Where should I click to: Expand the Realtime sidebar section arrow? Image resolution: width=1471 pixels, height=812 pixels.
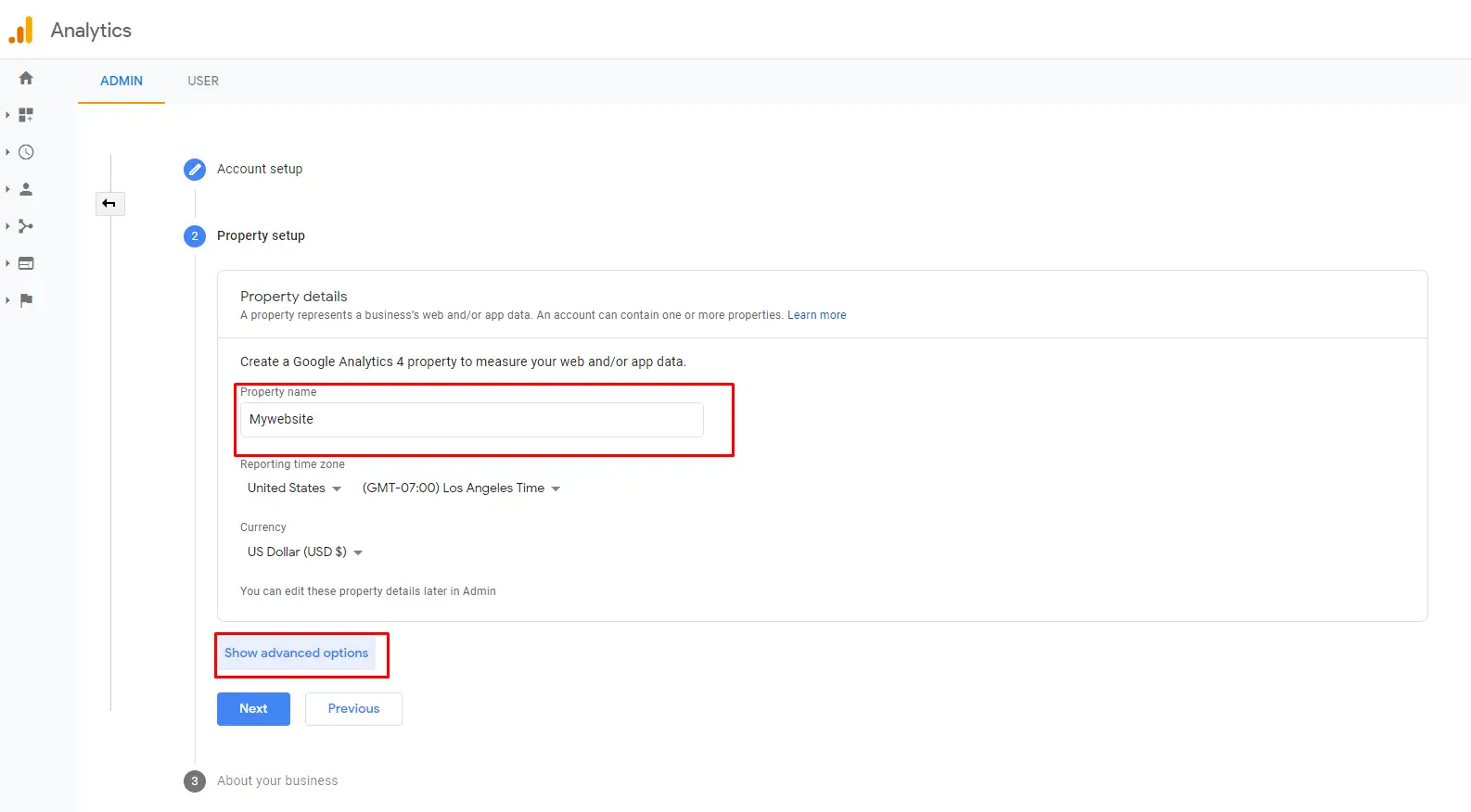[7, 152]
